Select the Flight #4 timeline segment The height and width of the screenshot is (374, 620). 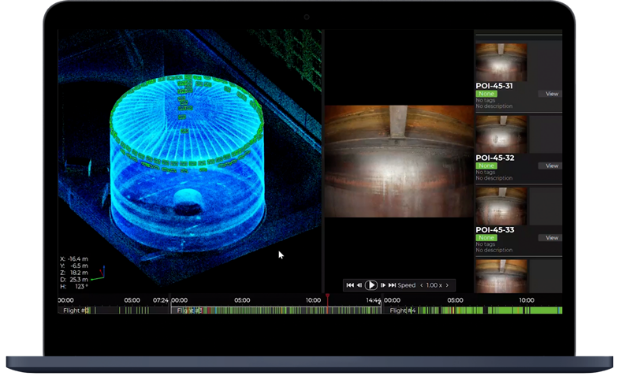tap(472, 310)
